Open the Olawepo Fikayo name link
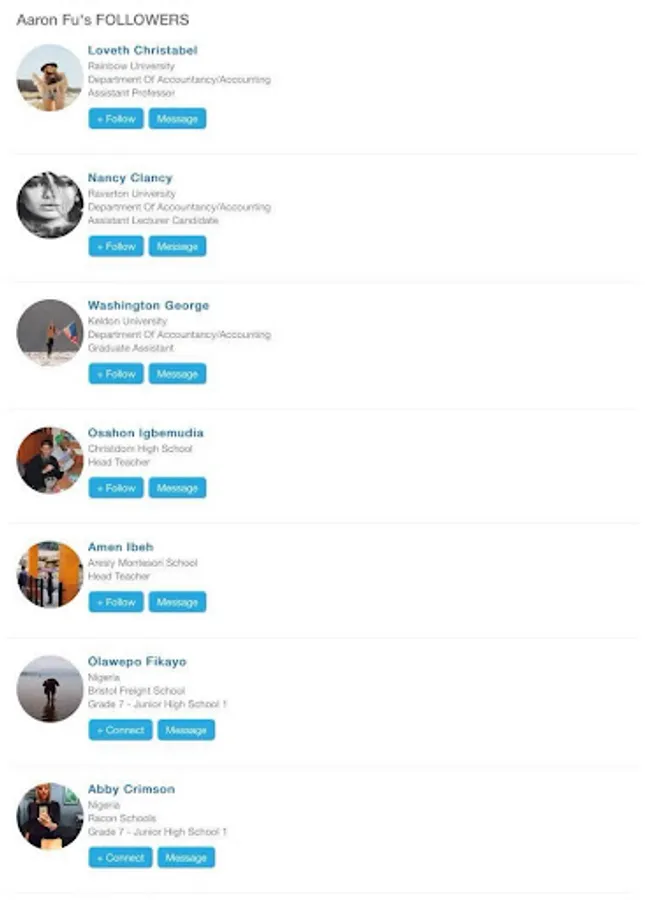Screen dimensions: 645x900 (x=137, y=662)
